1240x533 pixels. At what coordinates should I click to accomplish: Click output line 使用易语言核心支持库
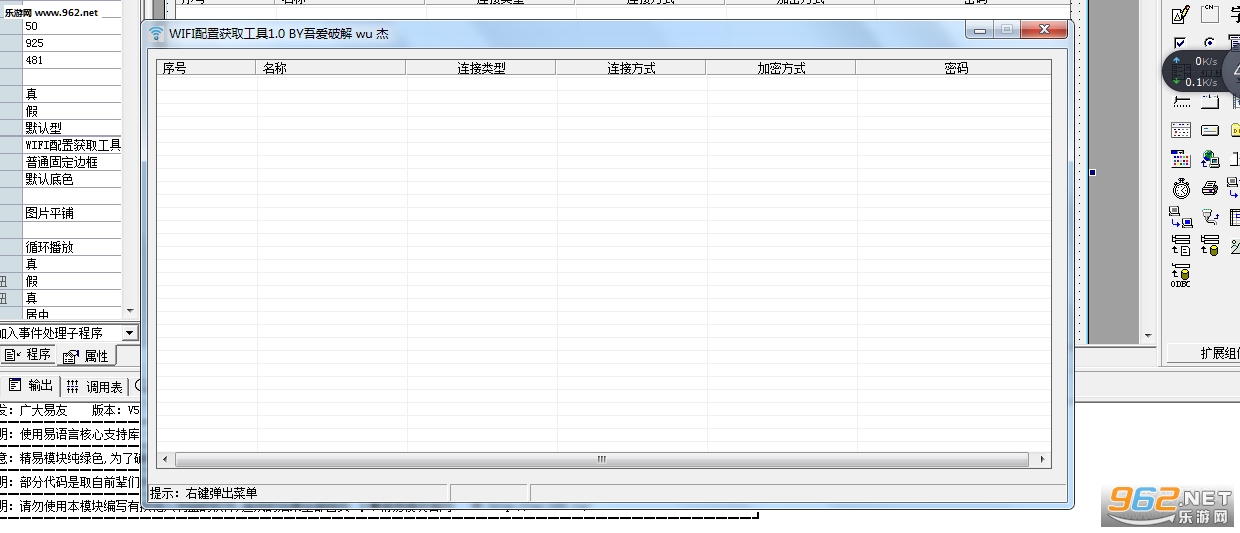[x=70, y=434]
